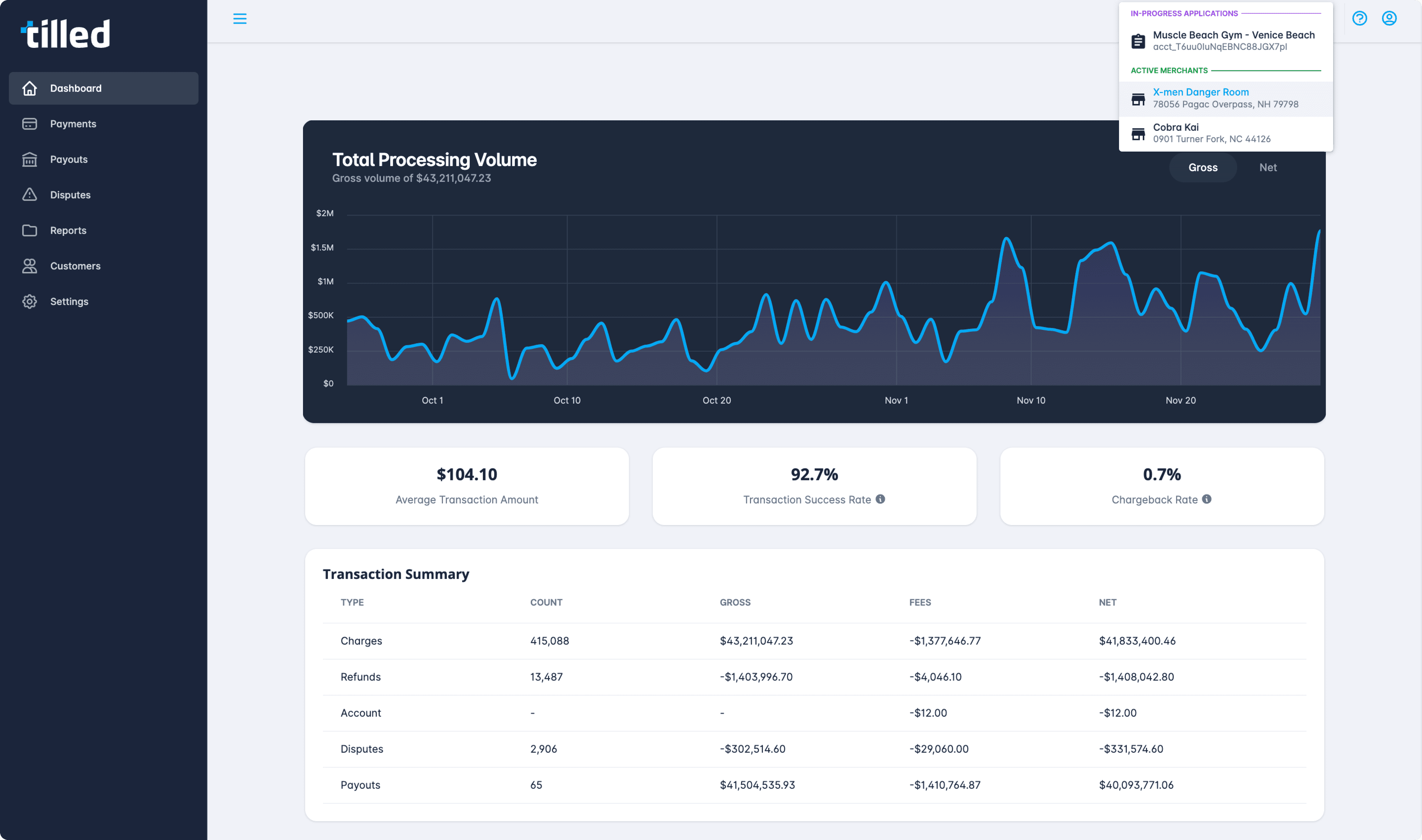
Task: Click the Settings gear icon
Action: 29,301
